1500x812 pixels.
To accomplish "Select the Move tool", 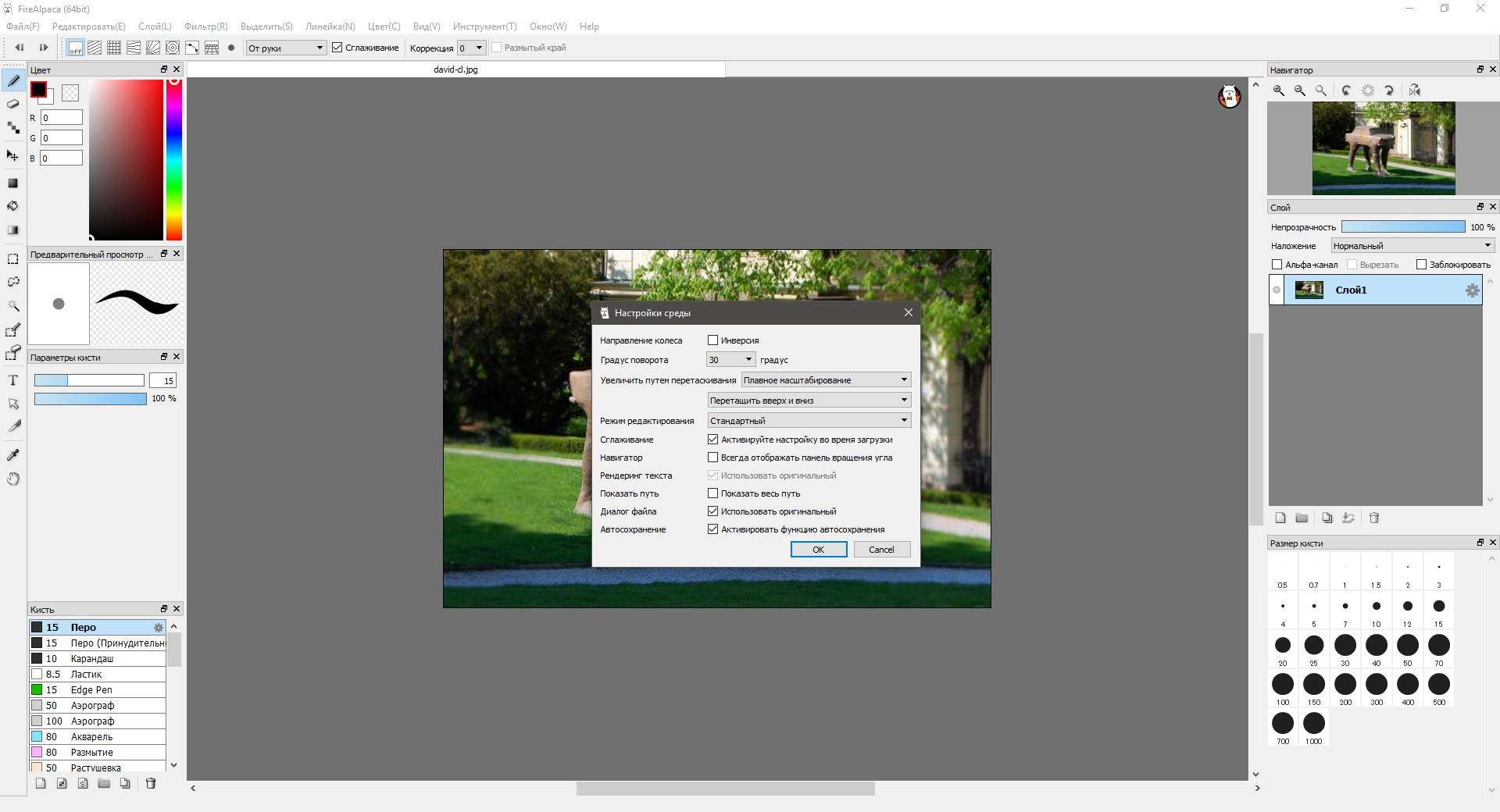I will (x=13, y=155).
